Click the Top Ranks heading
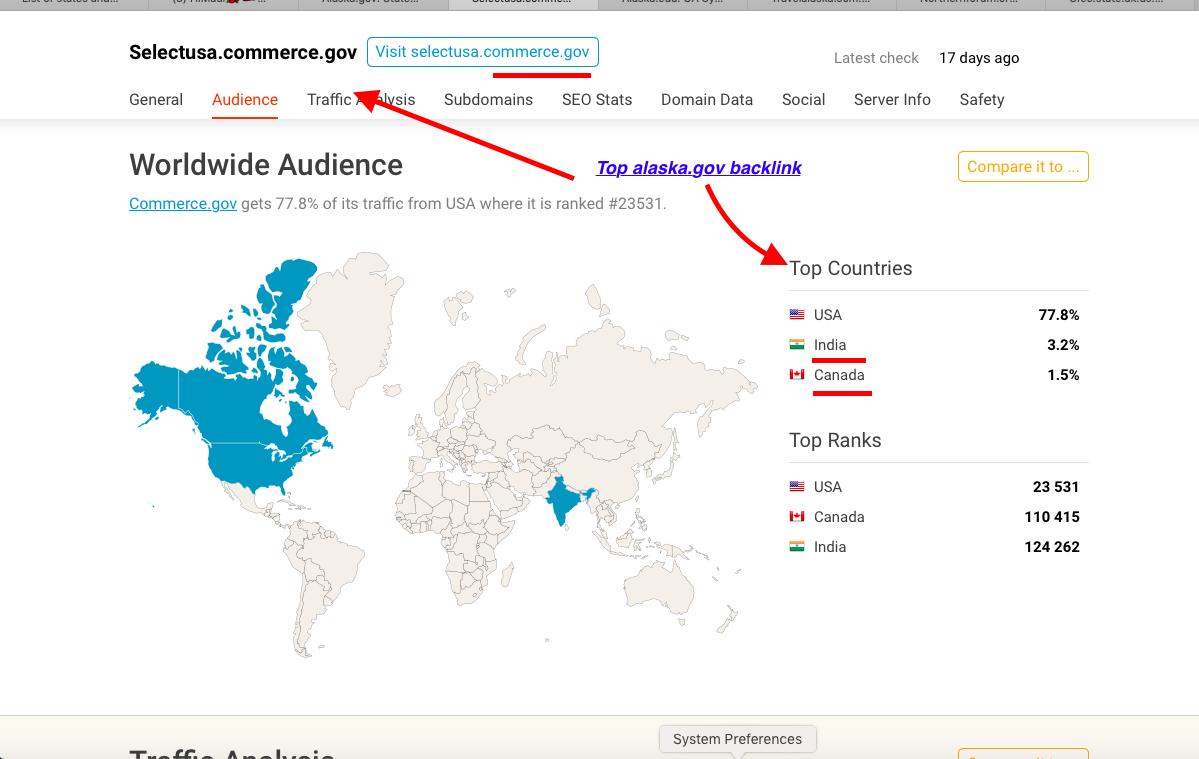This screenshot has width=1199, height=759. (x=835, y=440)
